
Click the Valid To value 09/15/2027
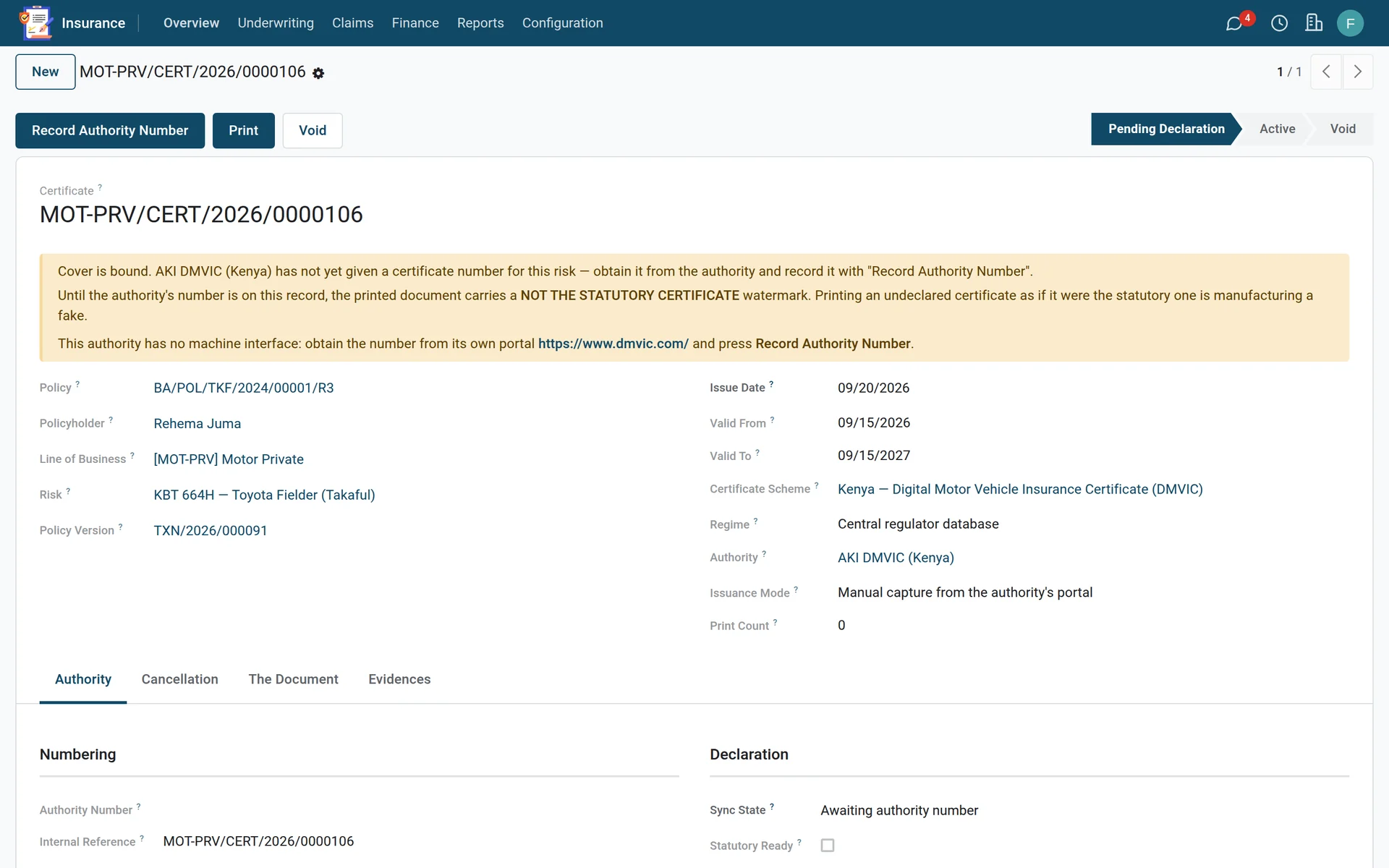tap(874, 456)
